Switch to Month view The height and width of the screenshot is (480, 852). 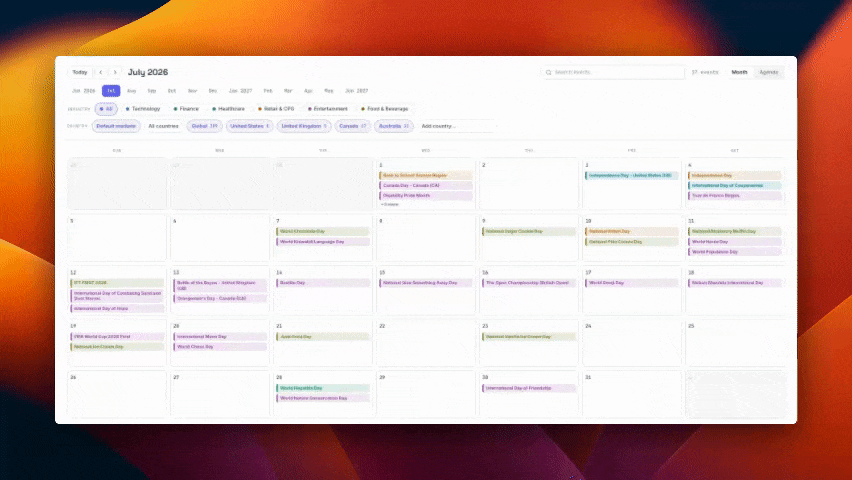tap(739, 72)
